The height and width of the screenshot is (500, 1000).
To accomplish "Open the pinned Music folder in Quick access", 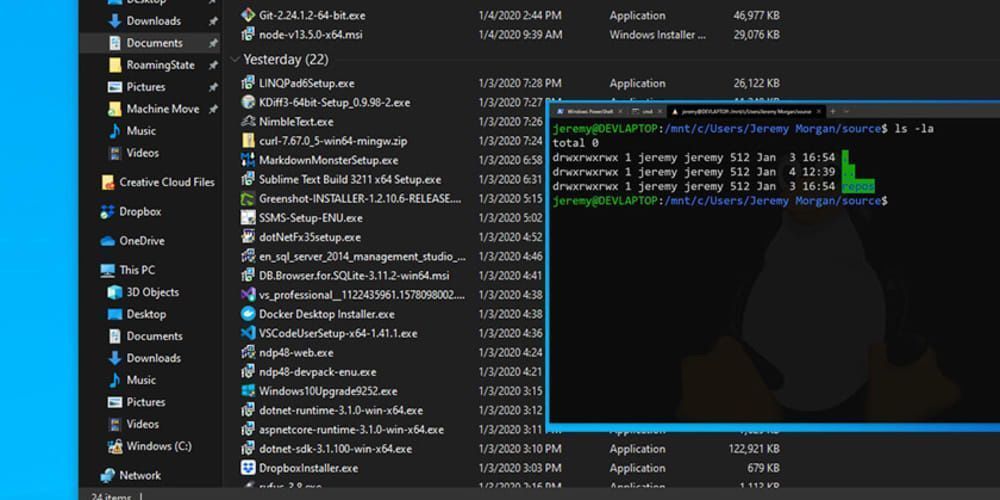I will [x=132, y=131].
